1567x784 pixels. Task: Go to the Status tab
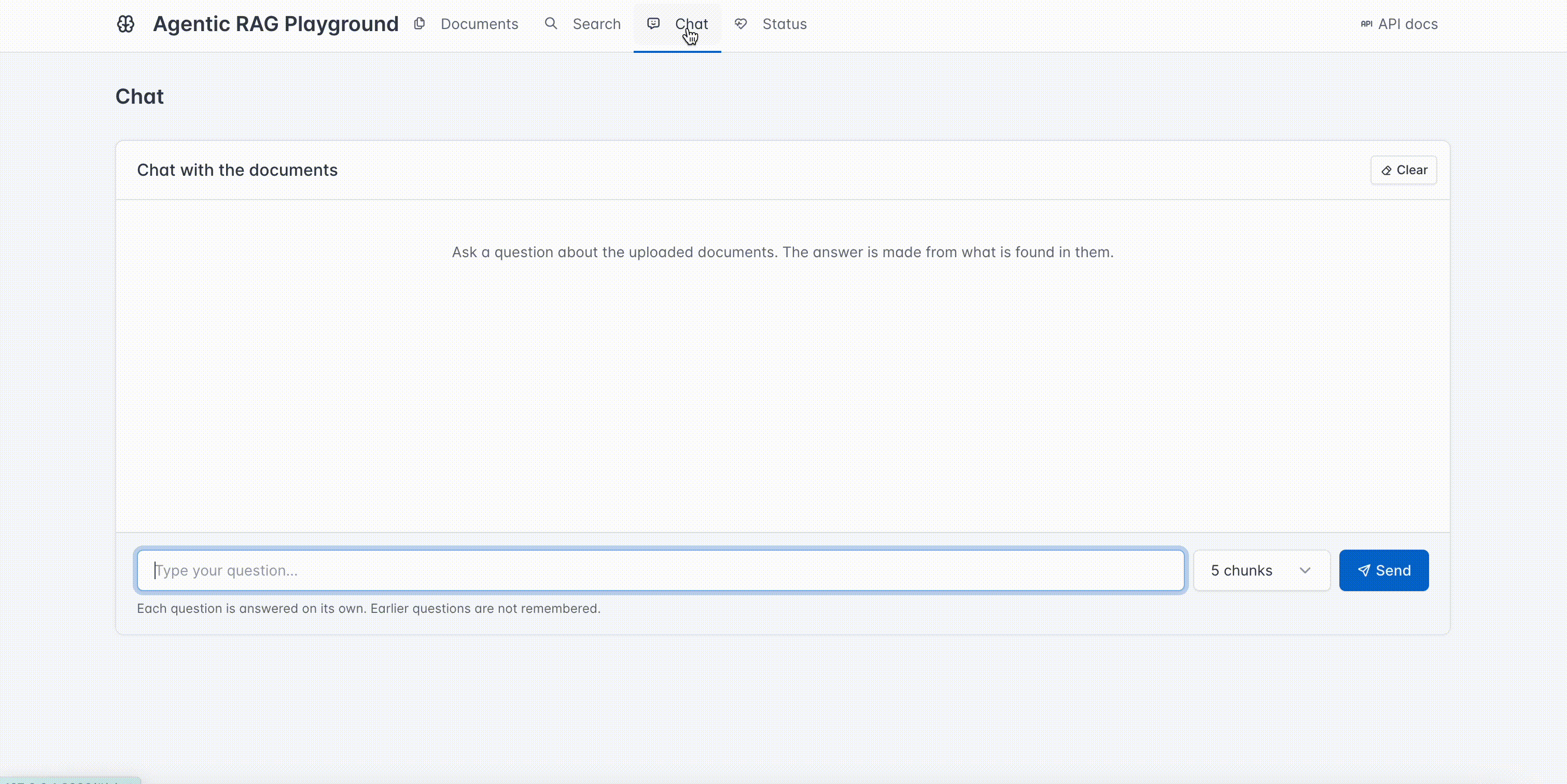(770, 24)
